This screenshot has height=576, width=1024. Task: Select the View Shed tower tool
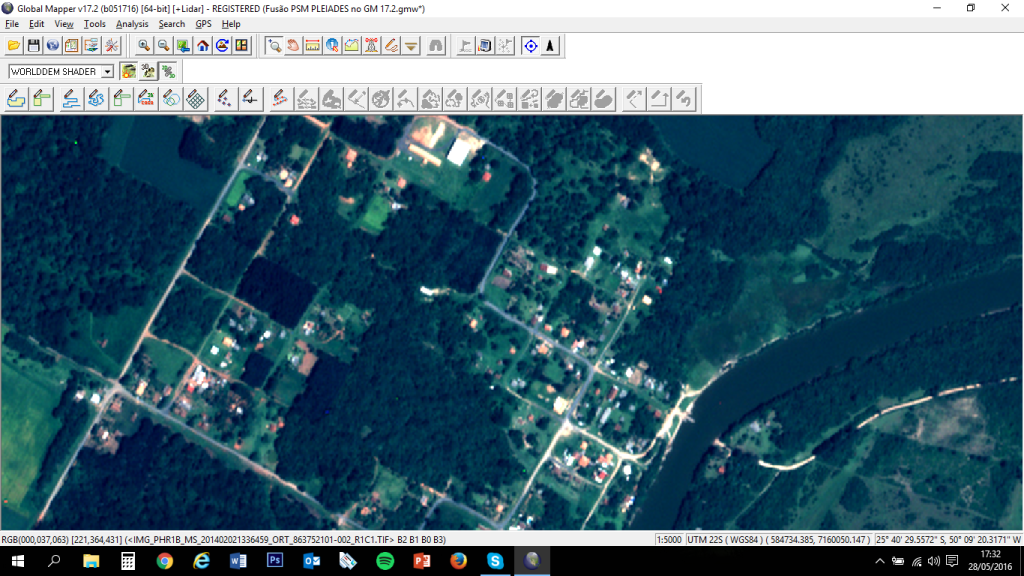pos(371,45)
